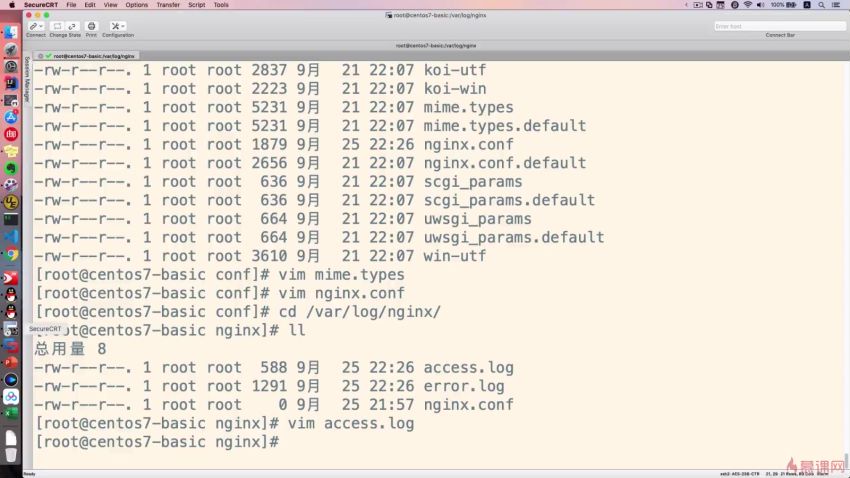Open Finder from the Dock

(x=11, y=32)
